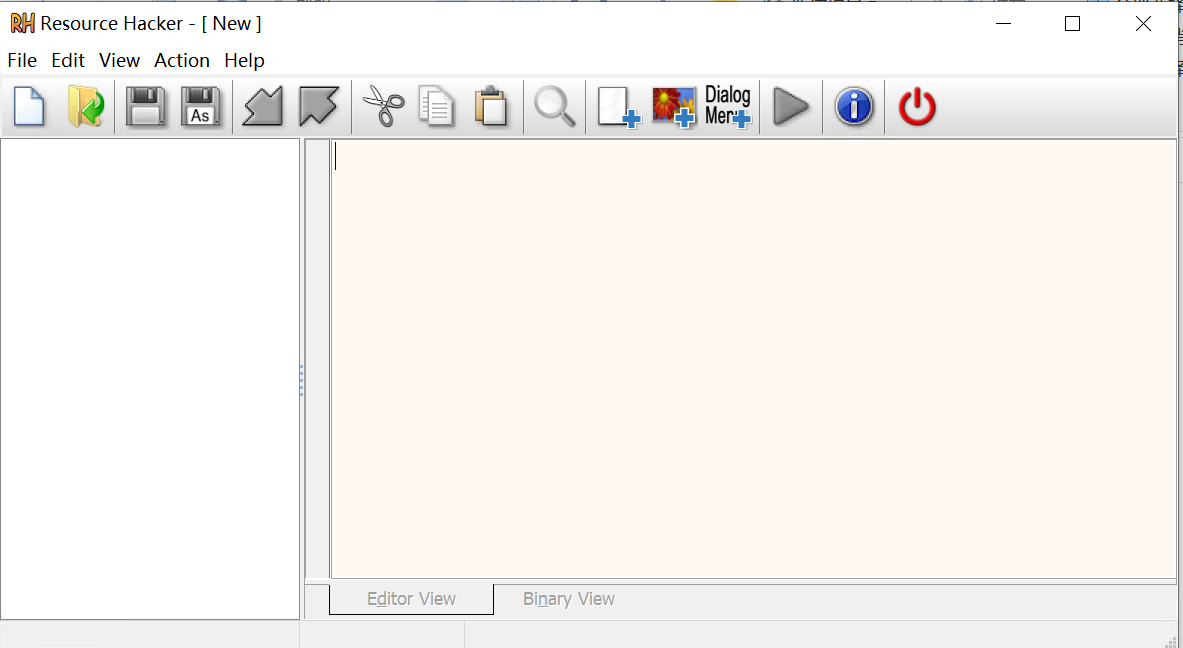1183x648 pixels.
Task: Click the Save As floppy icon
Action: pos(201,106)
